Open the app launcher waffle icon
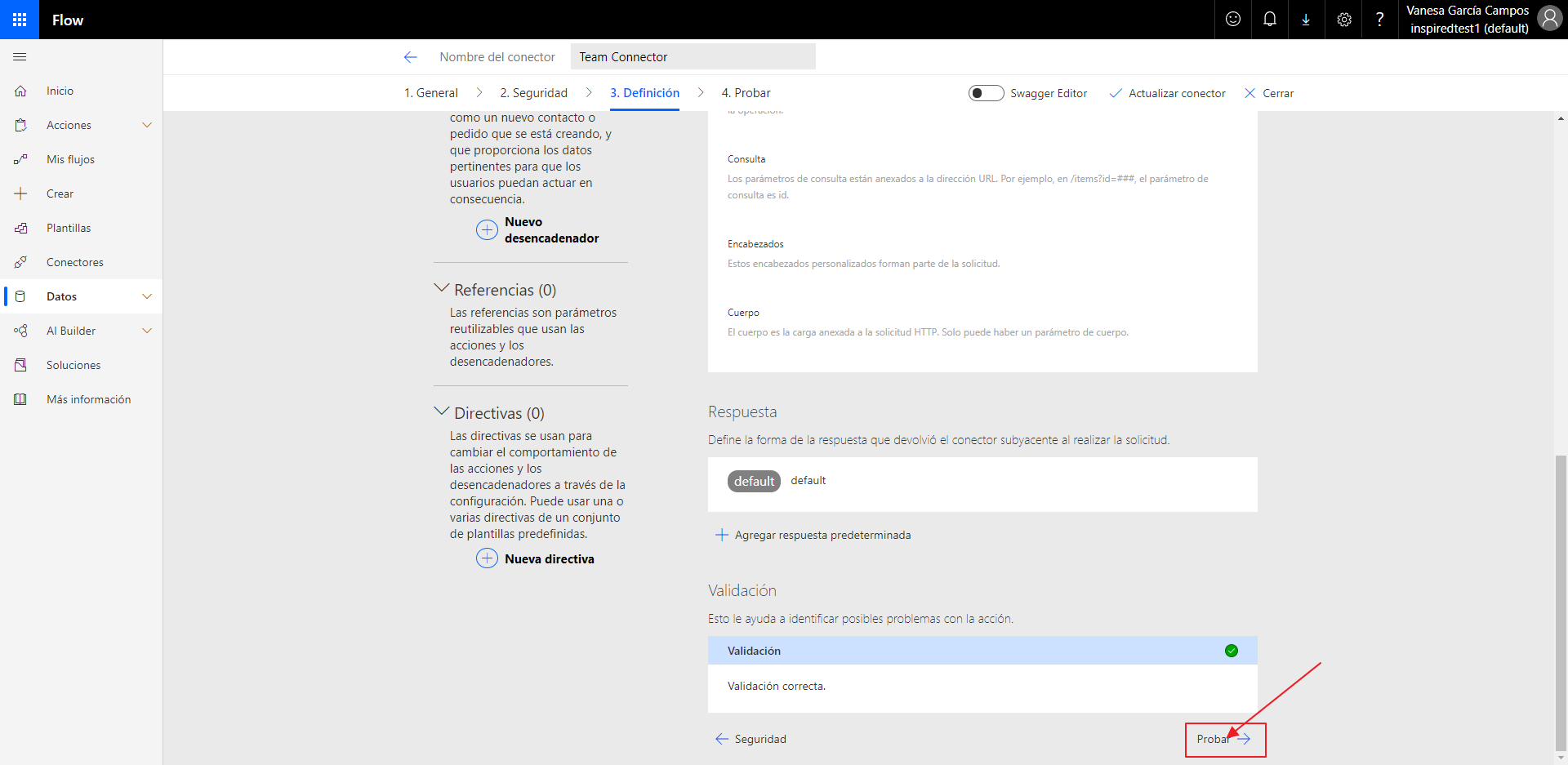This screenshot has width=1568, height=765. 20,20
